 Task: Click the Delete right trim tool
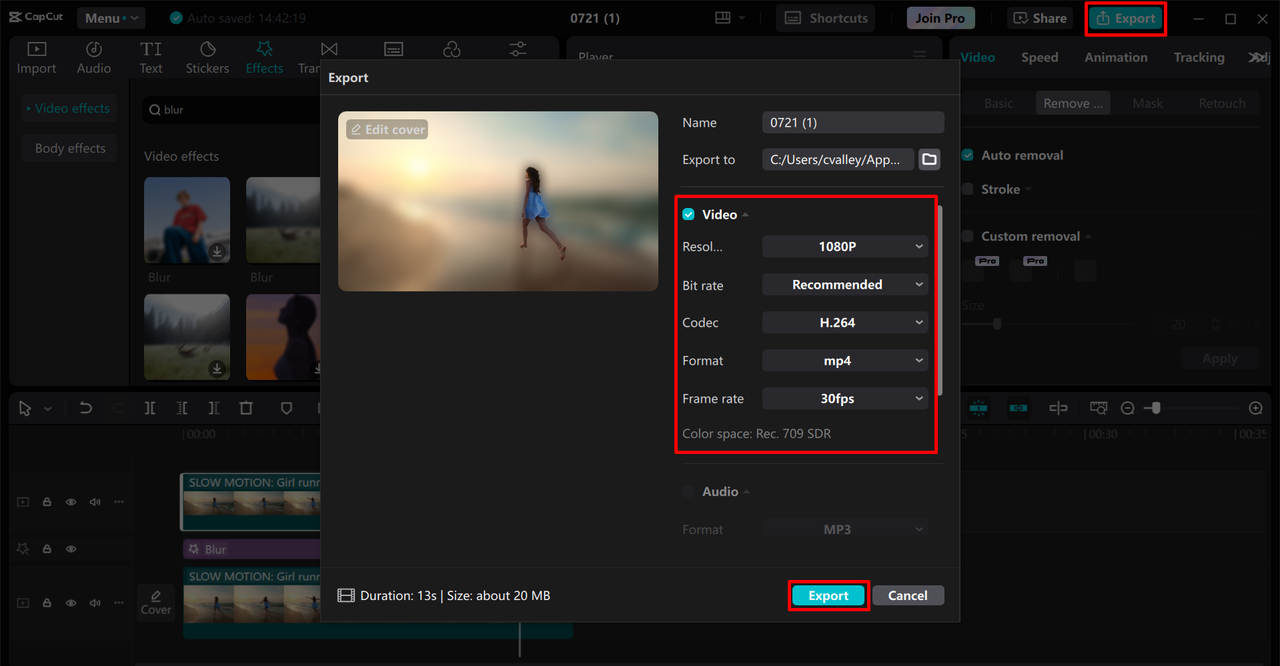(x=214, y=408)
